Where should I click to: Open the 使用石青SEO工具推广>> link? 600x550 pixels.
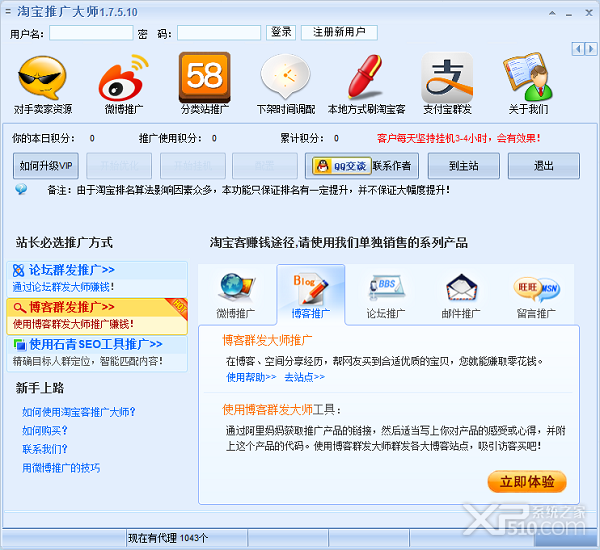click(96, 344)
